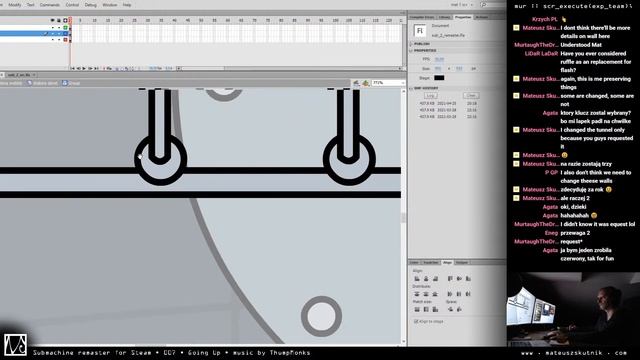Space objects evenly vertically
This screenshot has height=360, width=640.
(450, 309)
